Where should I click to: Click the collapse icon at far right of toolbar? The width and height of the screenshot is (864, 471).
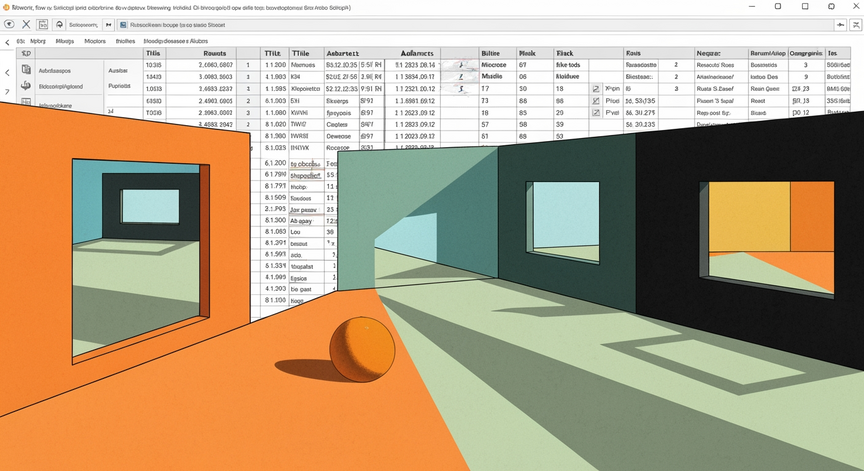856,25
